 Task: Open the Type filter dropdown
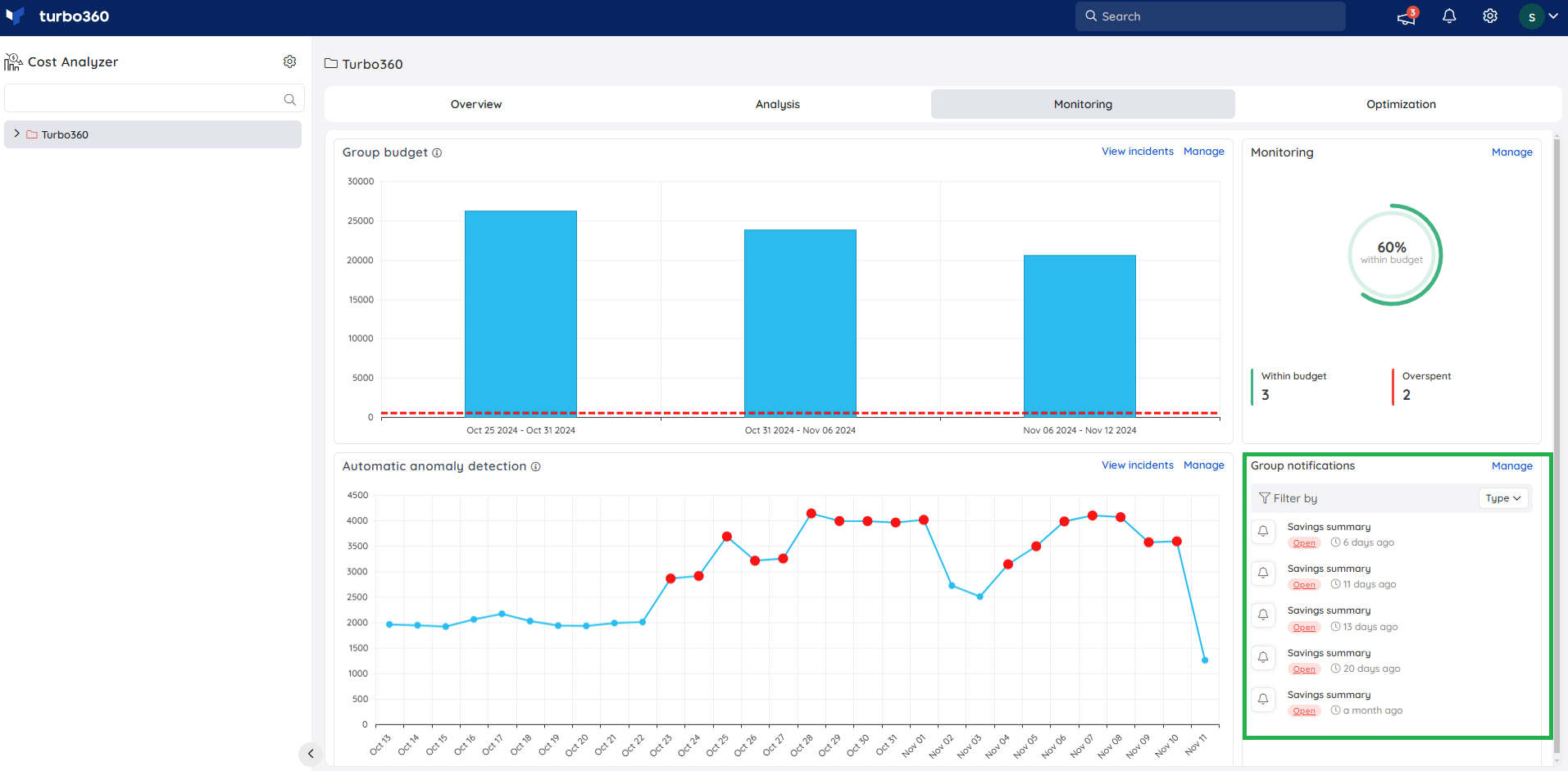[1503, 498]
